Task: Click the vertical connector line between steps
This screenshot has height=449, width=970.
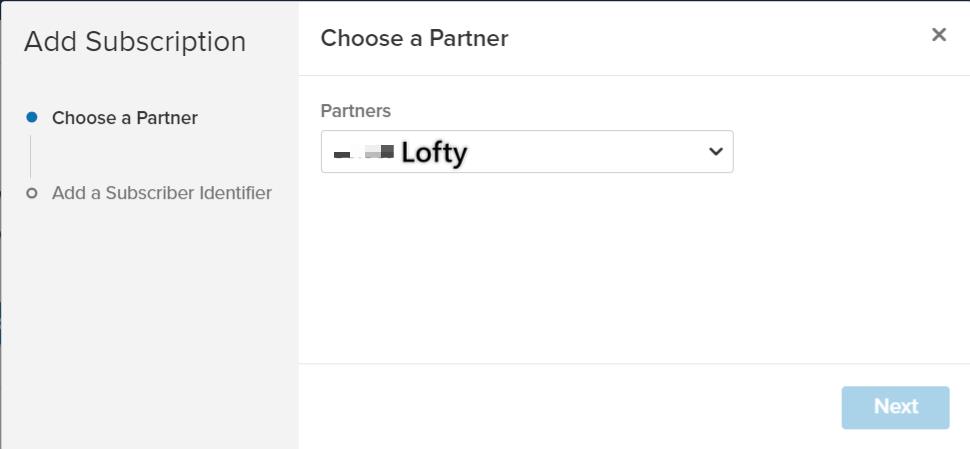Action: pos(31,156)
